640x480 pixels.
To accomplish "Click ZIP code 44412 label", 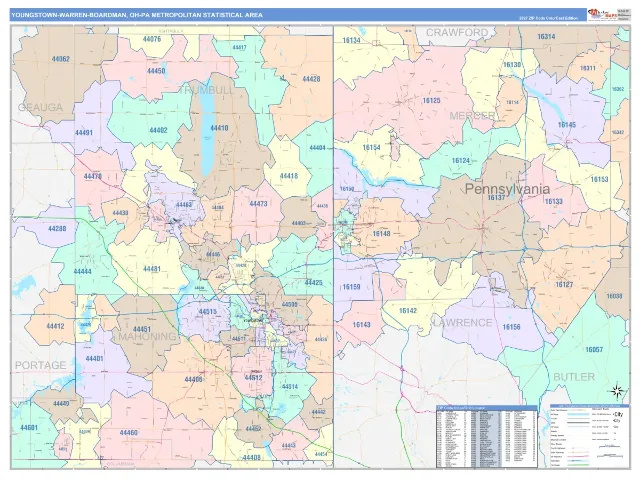I will (55, 327).
